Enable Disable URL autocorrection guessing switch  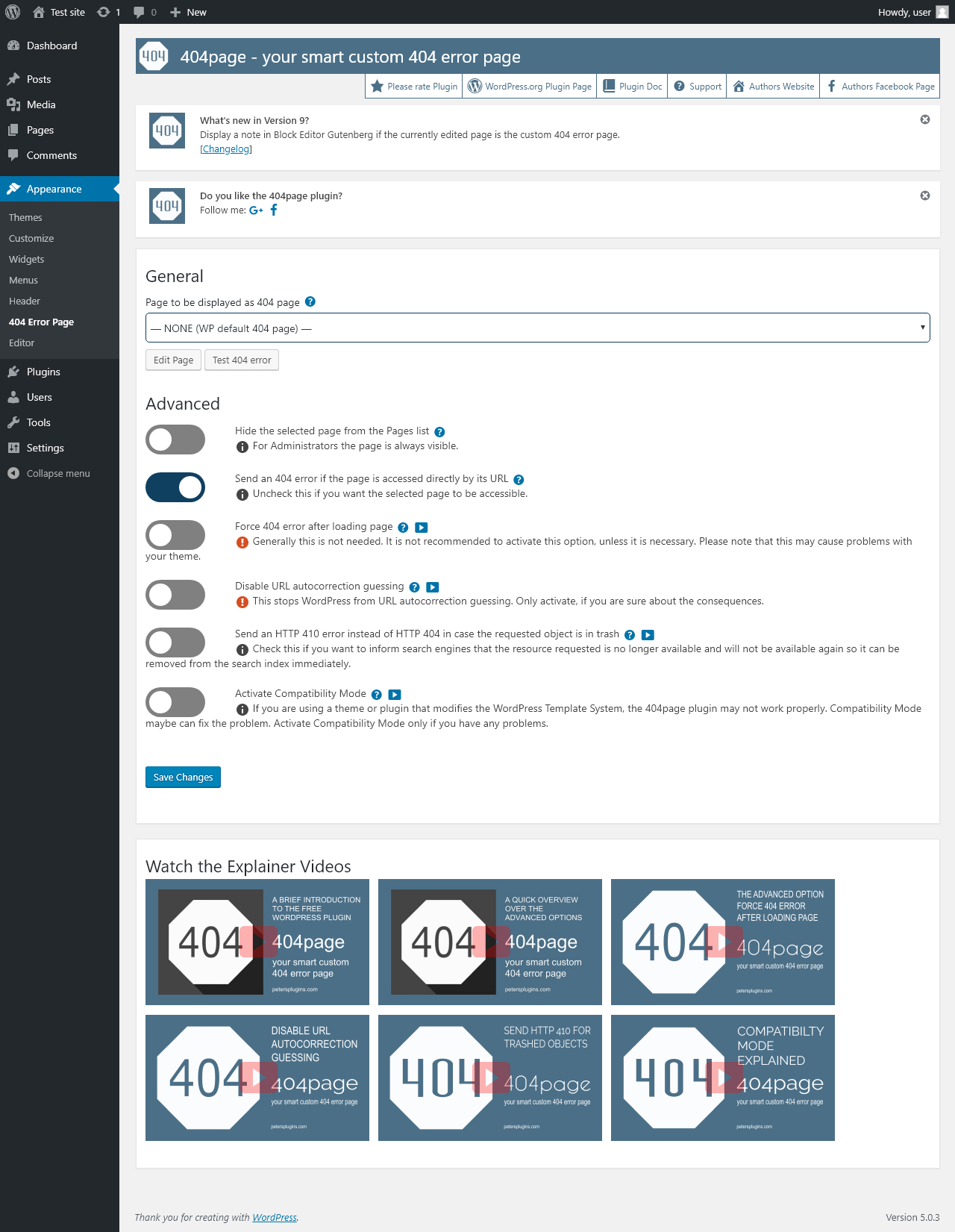point(175,595)
